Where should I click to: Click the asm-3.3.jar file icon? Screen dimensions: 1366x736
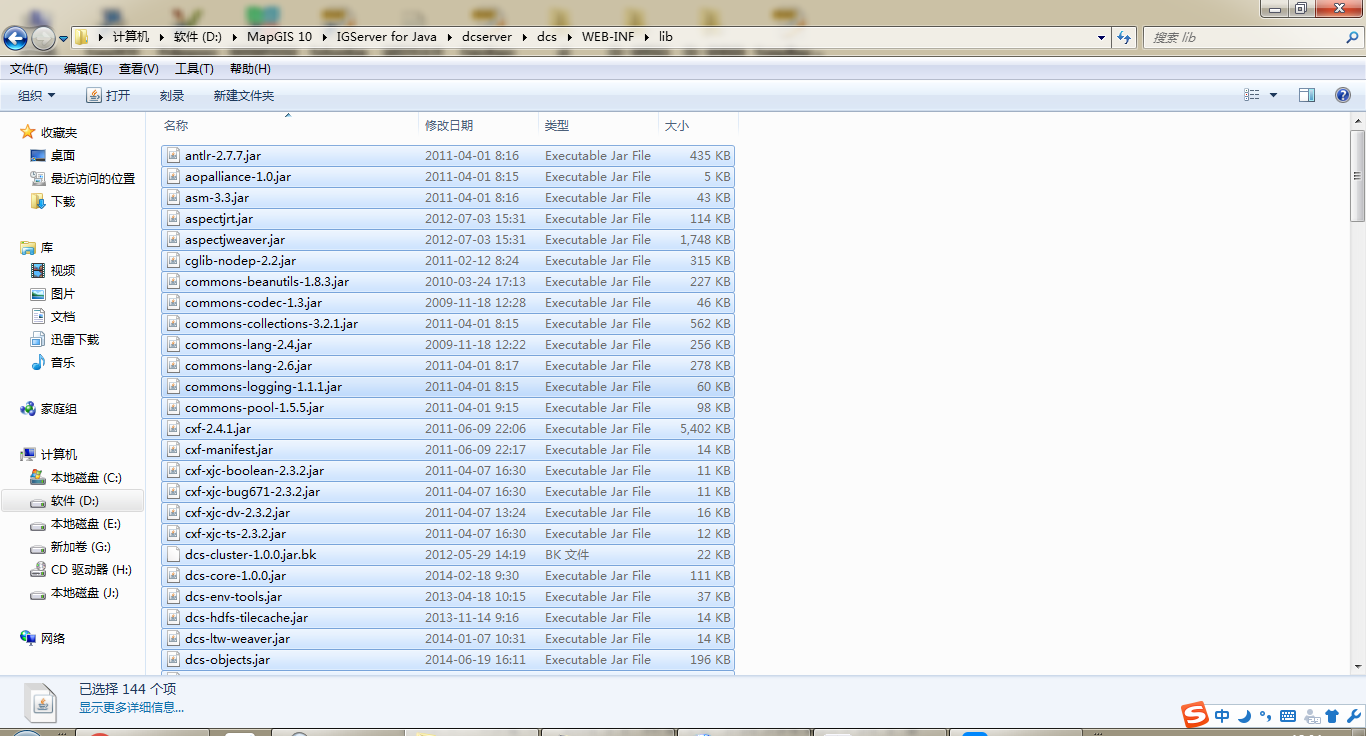(173, 197)
